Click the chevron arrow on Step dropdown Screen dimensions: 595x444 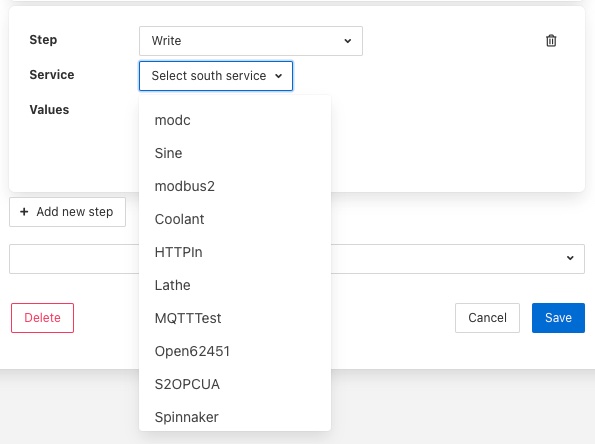tap(348, 41)
